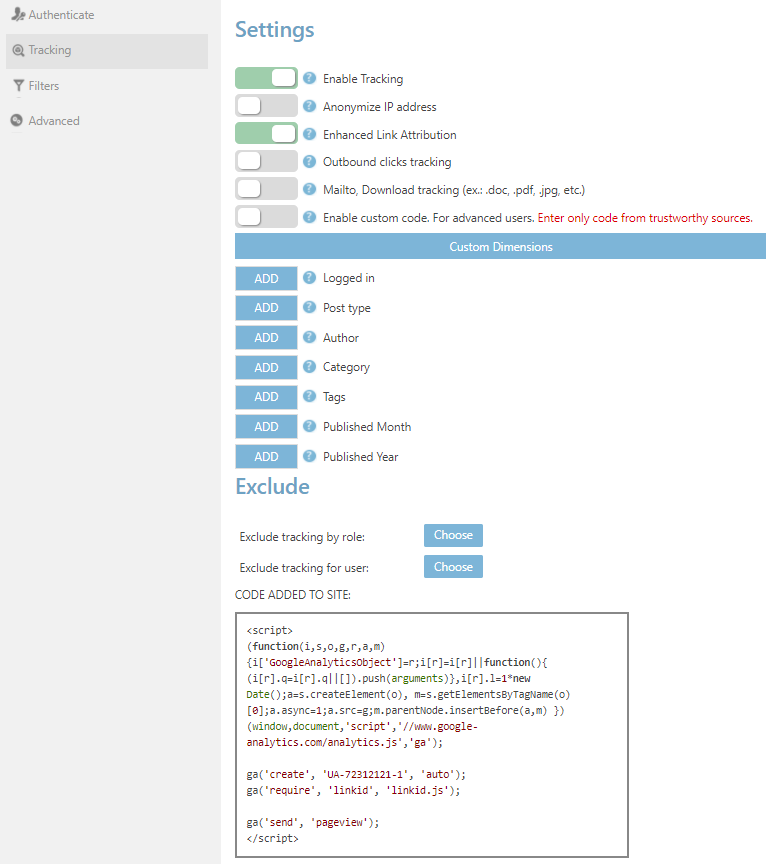Show help for Published Month dimension

click(x=310, y=426)
